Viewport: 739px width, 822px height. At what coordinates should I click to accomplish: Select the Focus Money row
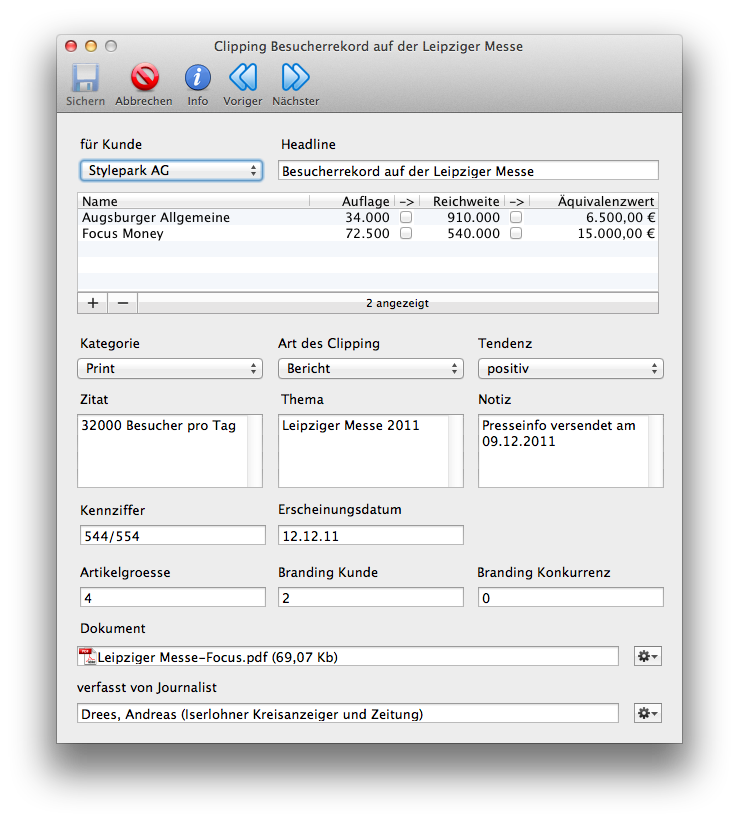pyautogui.click(x=368, y=233)
